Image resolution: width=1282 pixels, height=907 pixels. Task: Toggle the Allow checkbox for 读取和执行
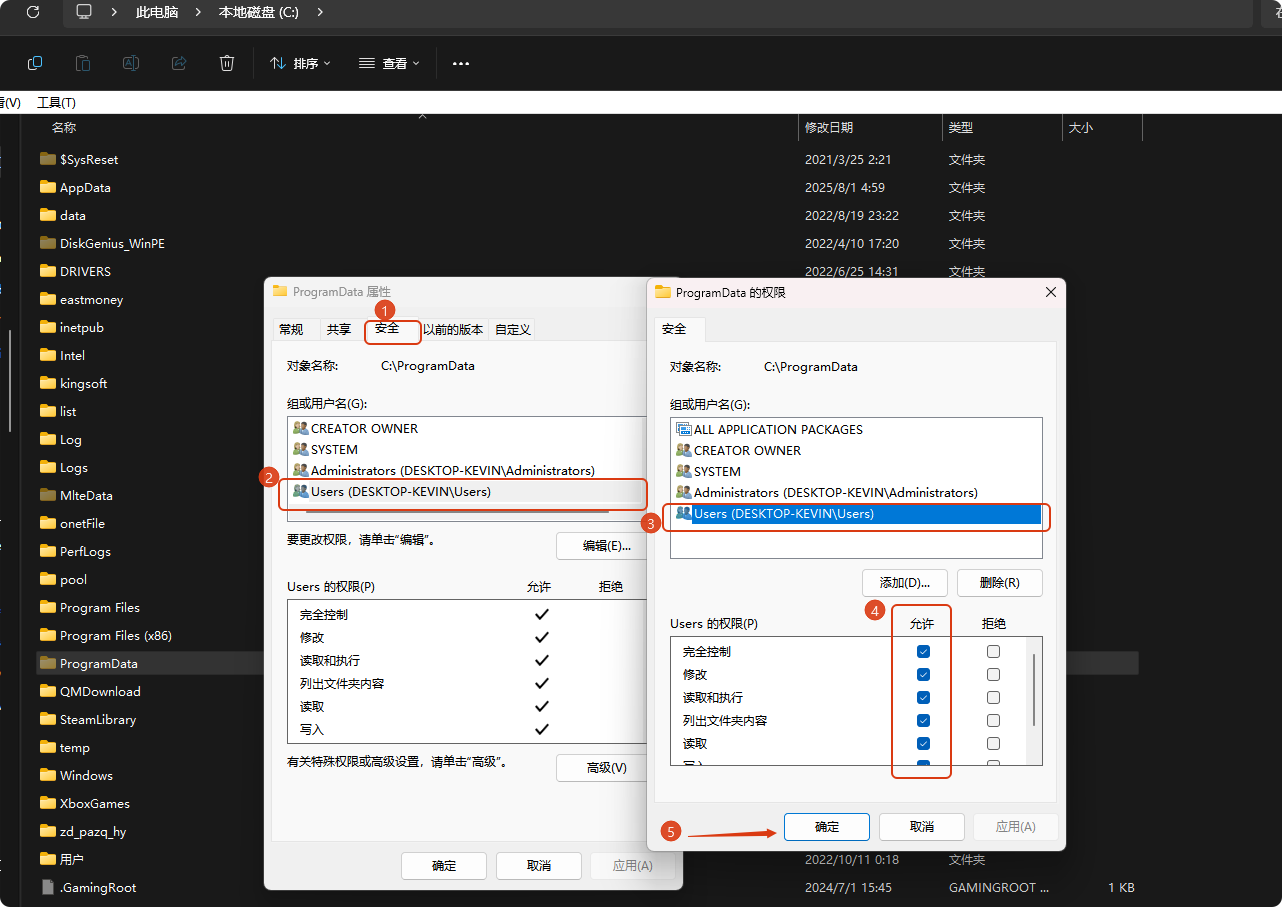pyautogui.click(x=923, y=697)
